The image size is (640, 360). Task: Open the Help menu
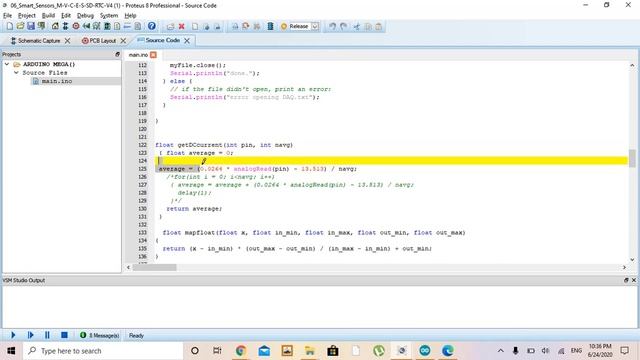pos(130,16)
